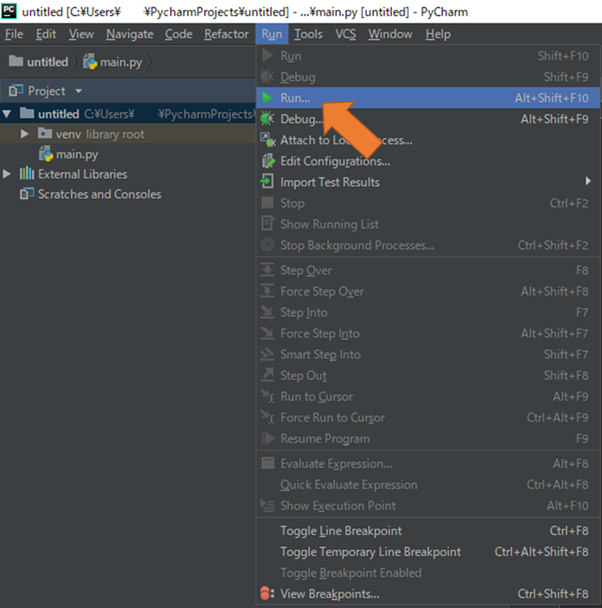Click the untitled folder icon in breadcrumb
This screenshot has width=602, height=608.
coord(16,61)
